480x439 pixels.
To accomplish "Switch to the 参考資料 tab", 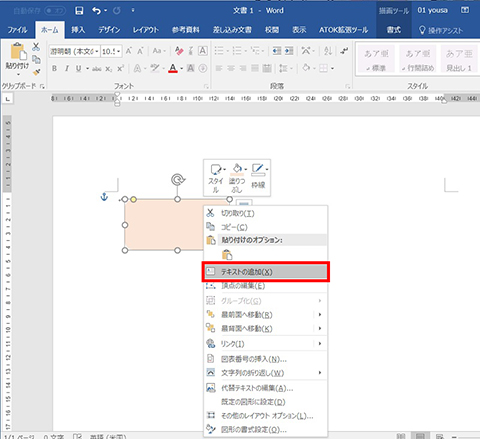I will click(x=186, y=30).
